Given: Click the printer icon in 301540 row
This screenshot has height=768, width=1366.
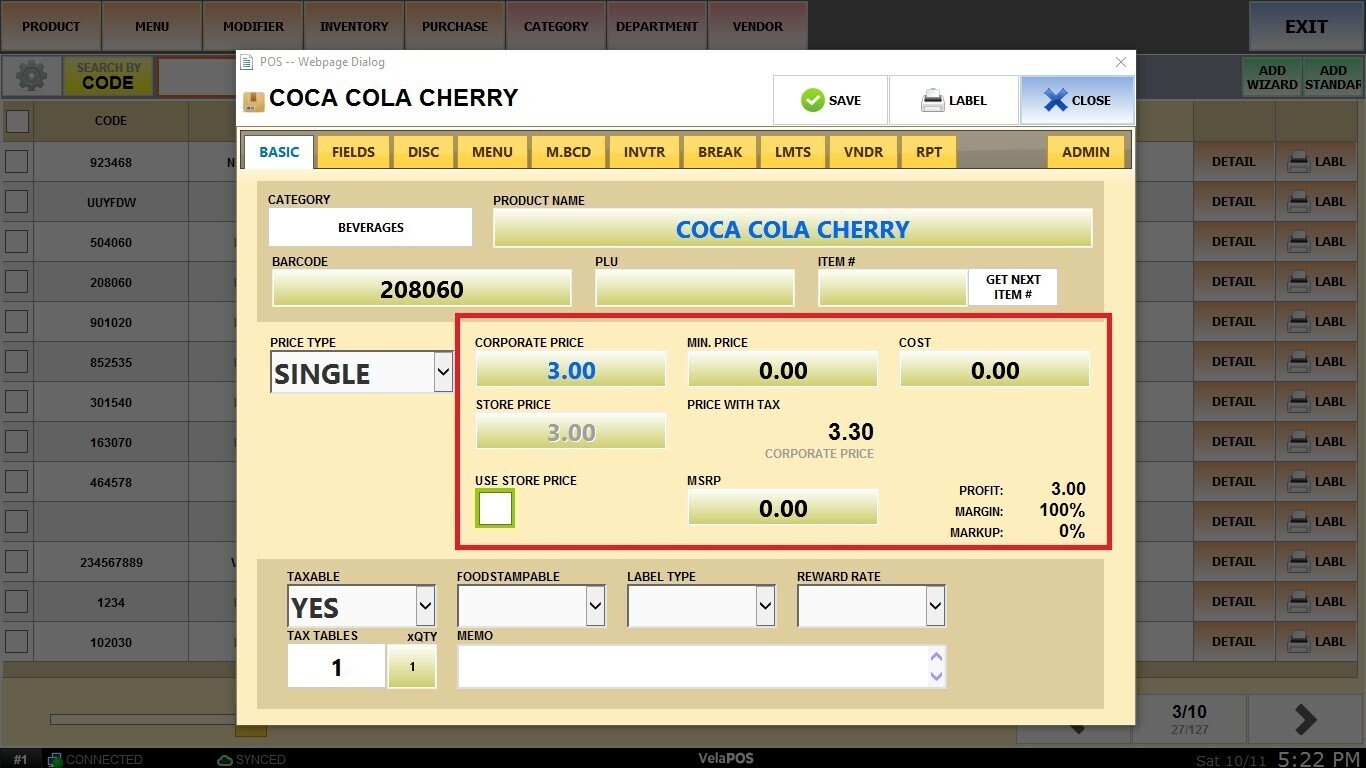Looking at the screenshot, I should [1298, 402].
